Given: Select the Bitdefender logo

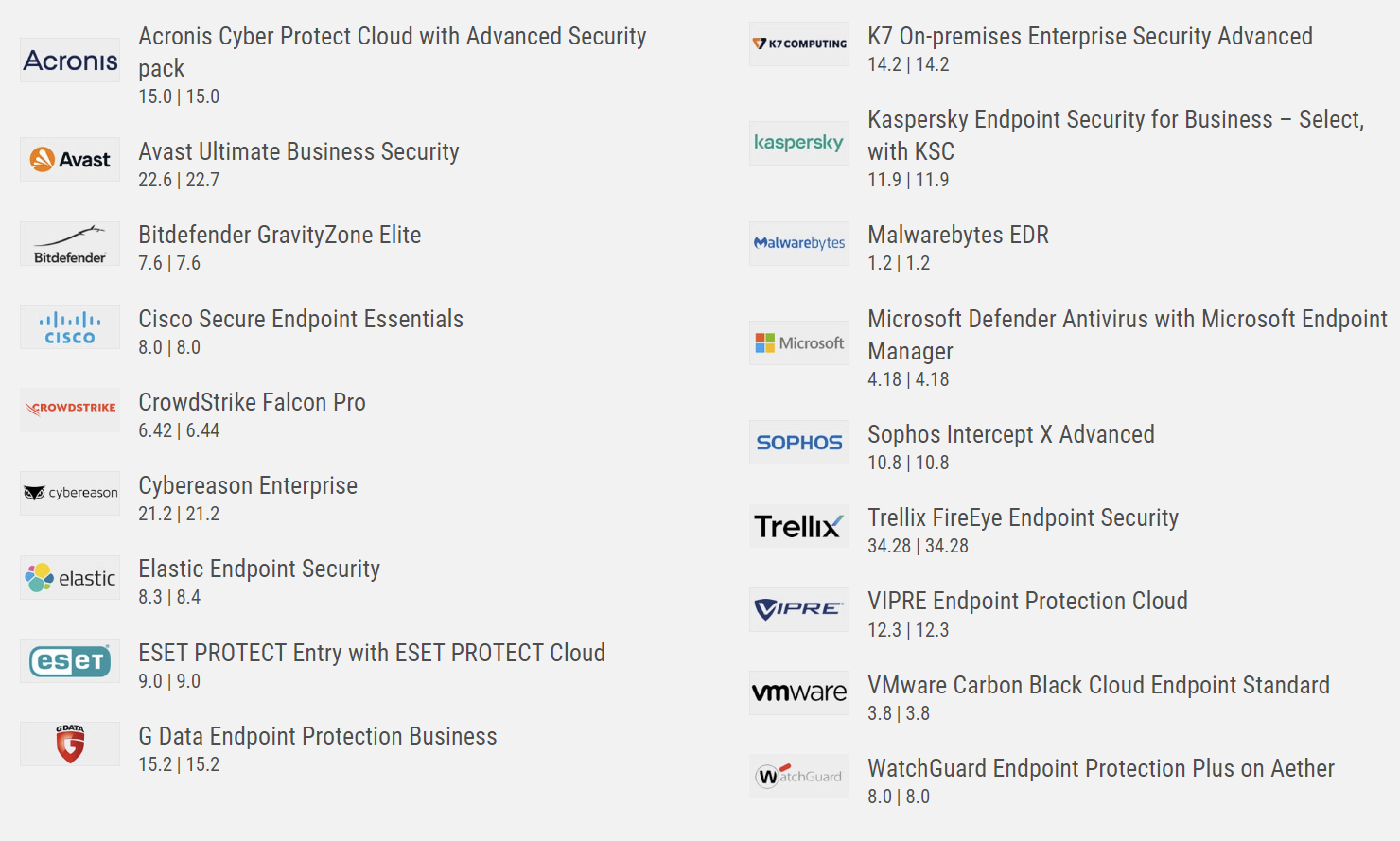Looking at the screenshot, I should click(x=70, y=243).
